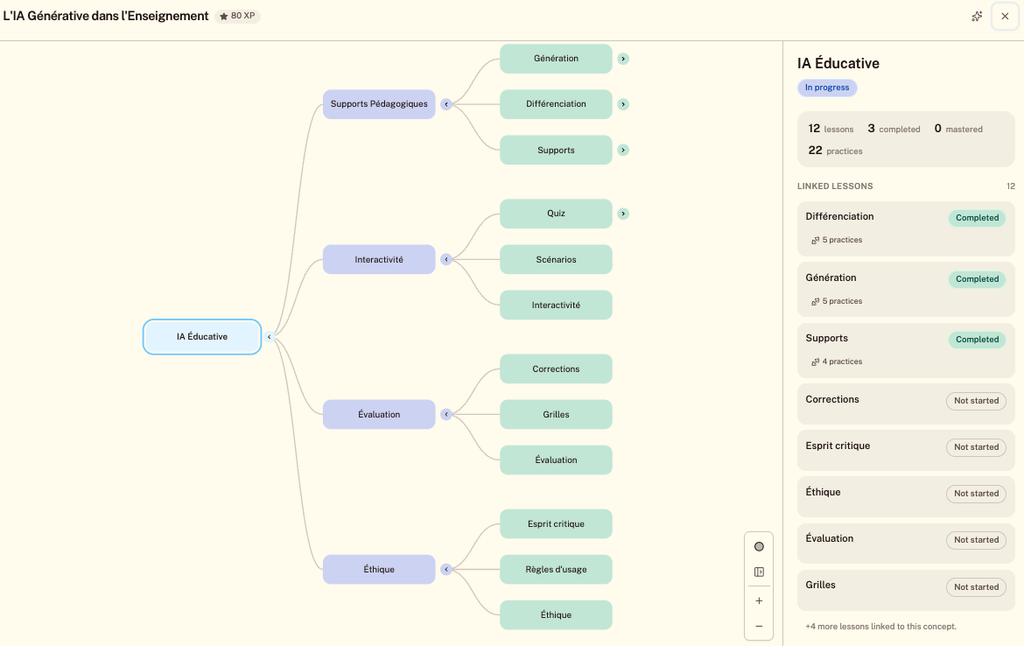
Task: Click Not started badge on Esprit critique
Action: point(976,447)
